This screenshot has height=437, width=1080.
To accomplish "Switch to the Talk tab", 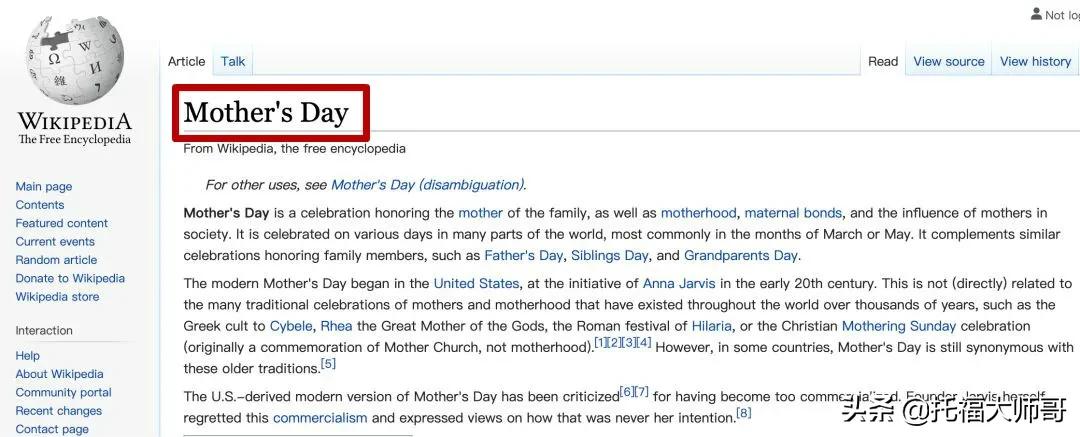I will coord(233,61).
